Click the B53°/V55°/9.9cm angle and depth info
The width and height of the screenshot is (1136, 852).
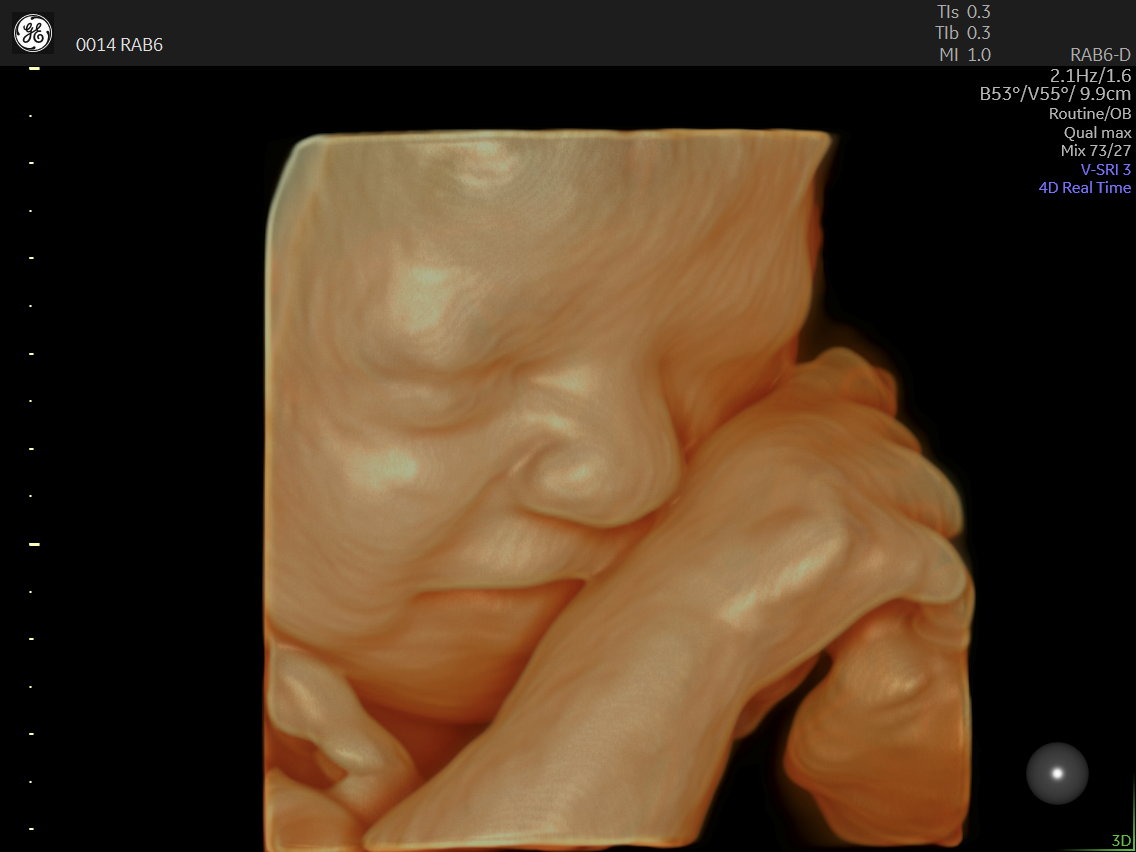tap(1055, 95)
